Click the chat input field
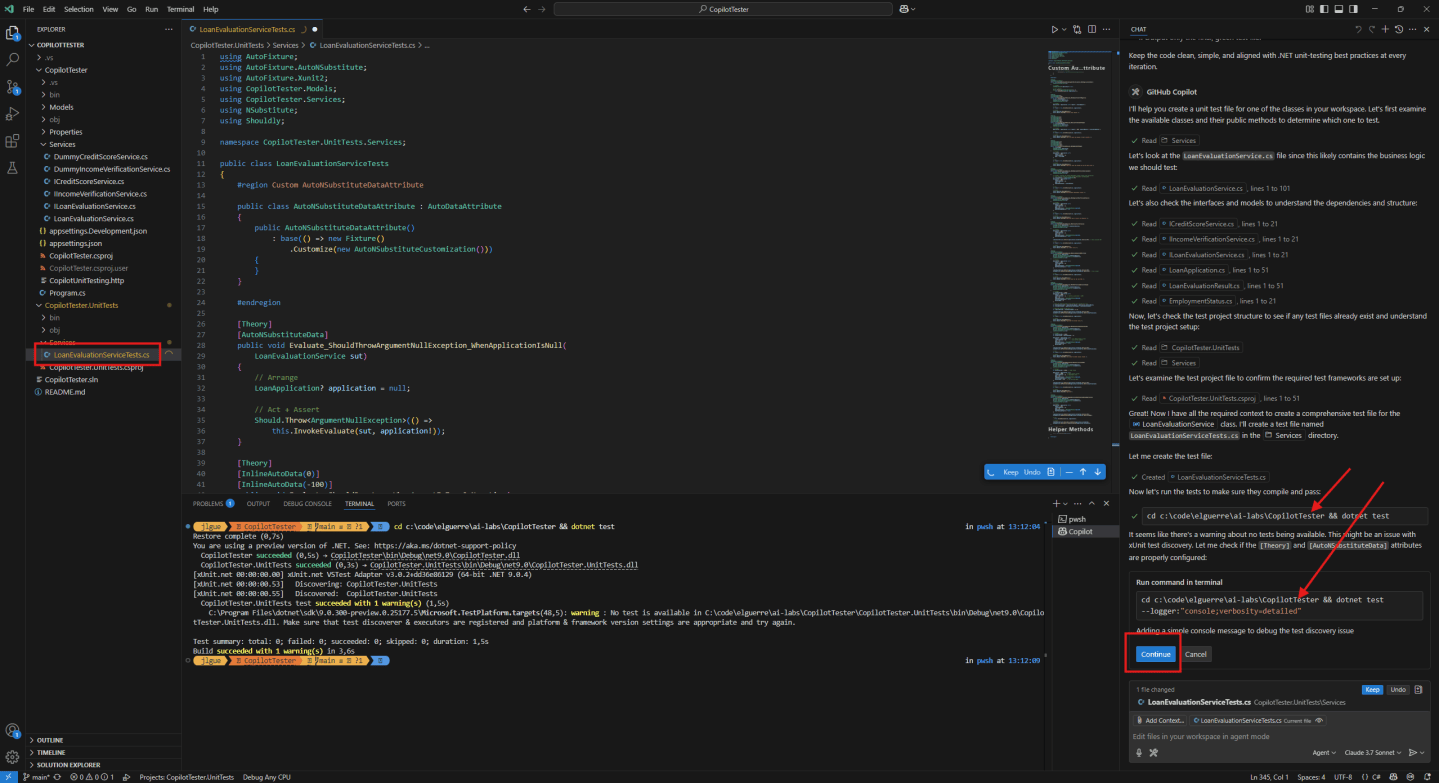Screen dimensions: 1439x783 point(1280,736)
